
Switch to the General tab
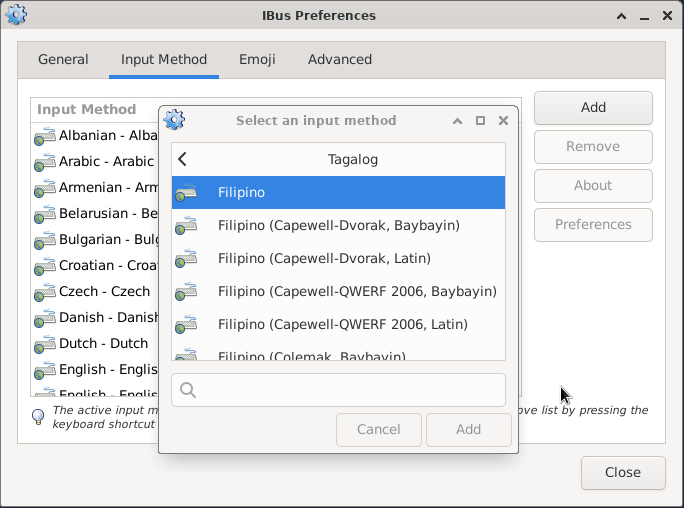coord(63,60)
